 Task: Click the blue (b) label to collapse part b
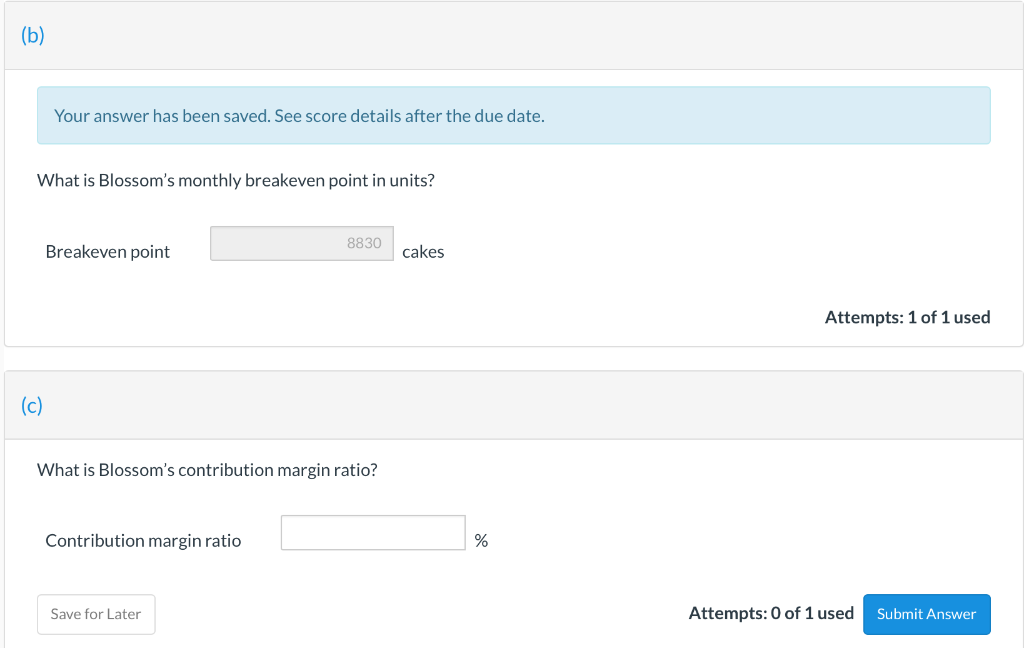(x=31, y=34)
